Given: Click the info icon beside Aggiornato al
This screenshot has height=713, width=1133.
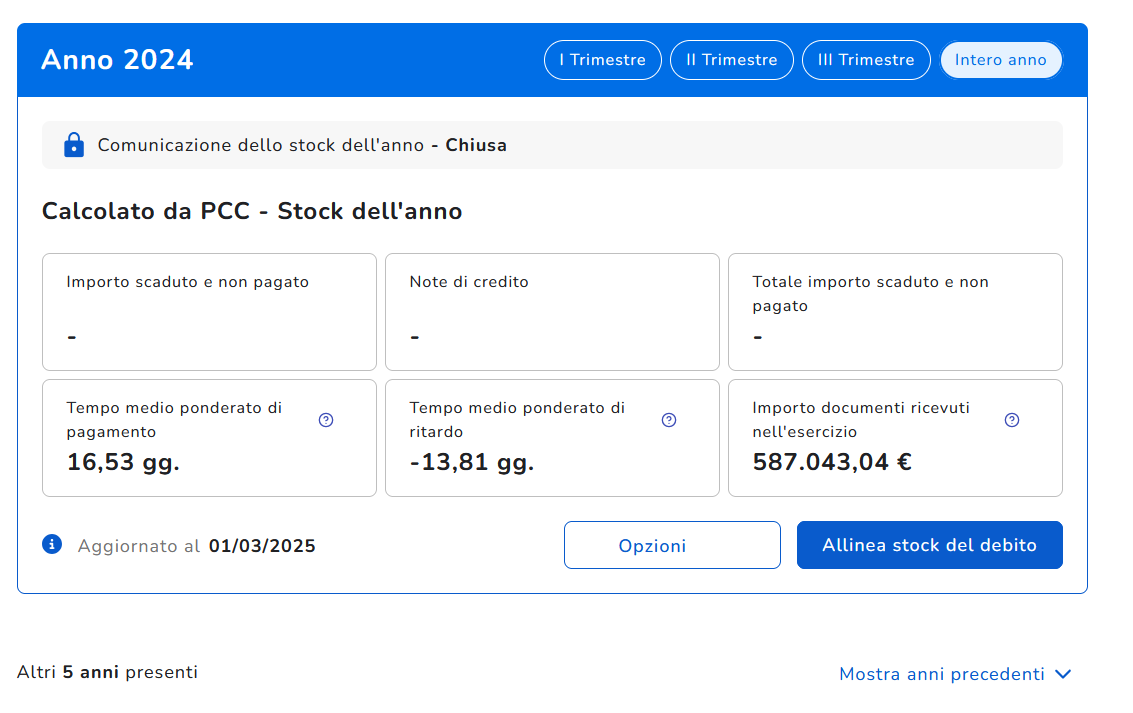Looking at the screenshot, I should (x=52, y=544).
